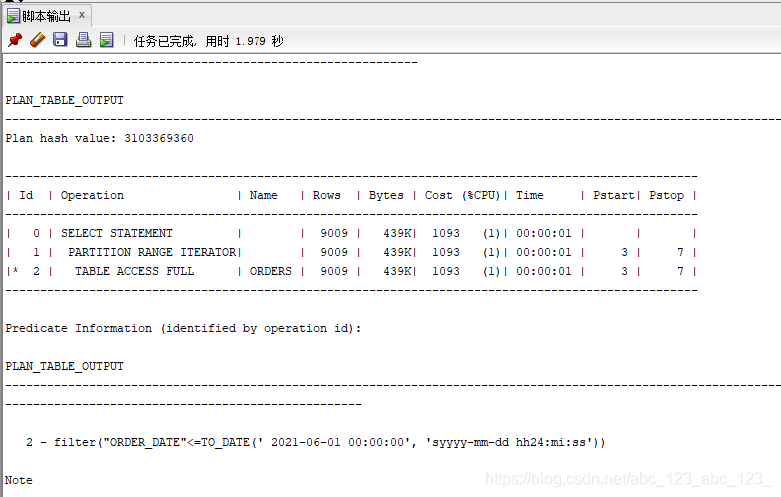Close the 脚本输出 tab
Screen dimensions: 781x497
point(82,15)
